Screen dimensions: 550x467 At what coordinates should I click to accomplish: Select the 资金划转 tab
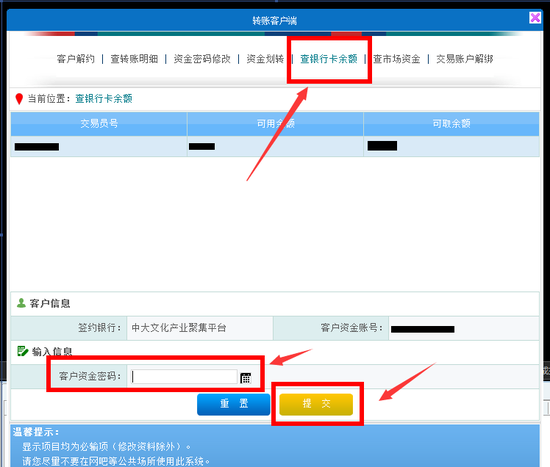coord(265,59)
